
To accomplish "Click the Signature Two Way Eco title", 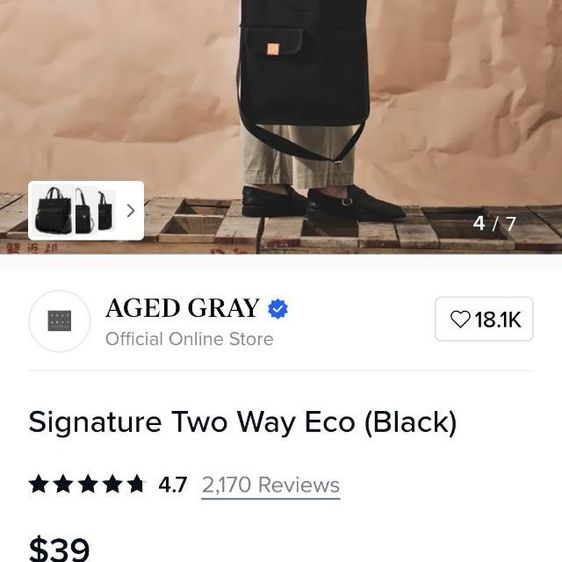I will [x=243, y=423].
